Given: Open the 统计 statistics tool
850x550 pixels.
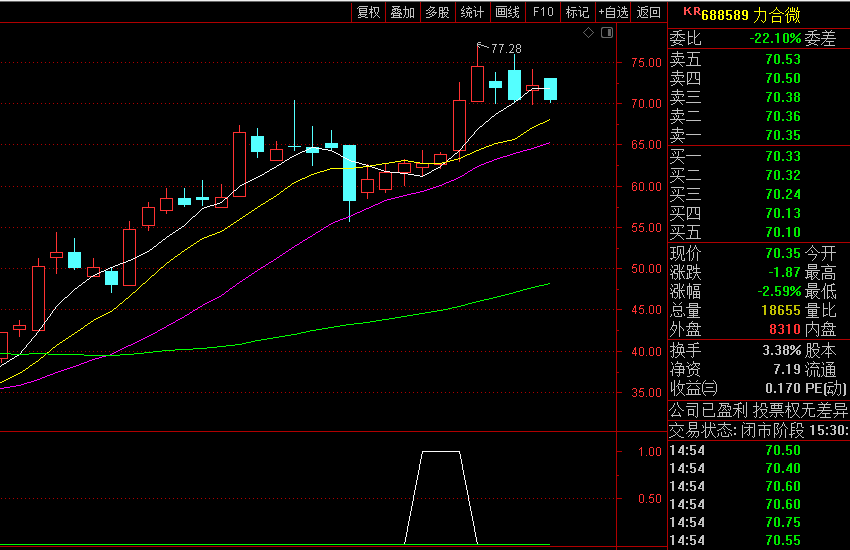Looking at the screenshot, I should coord(472,12).
